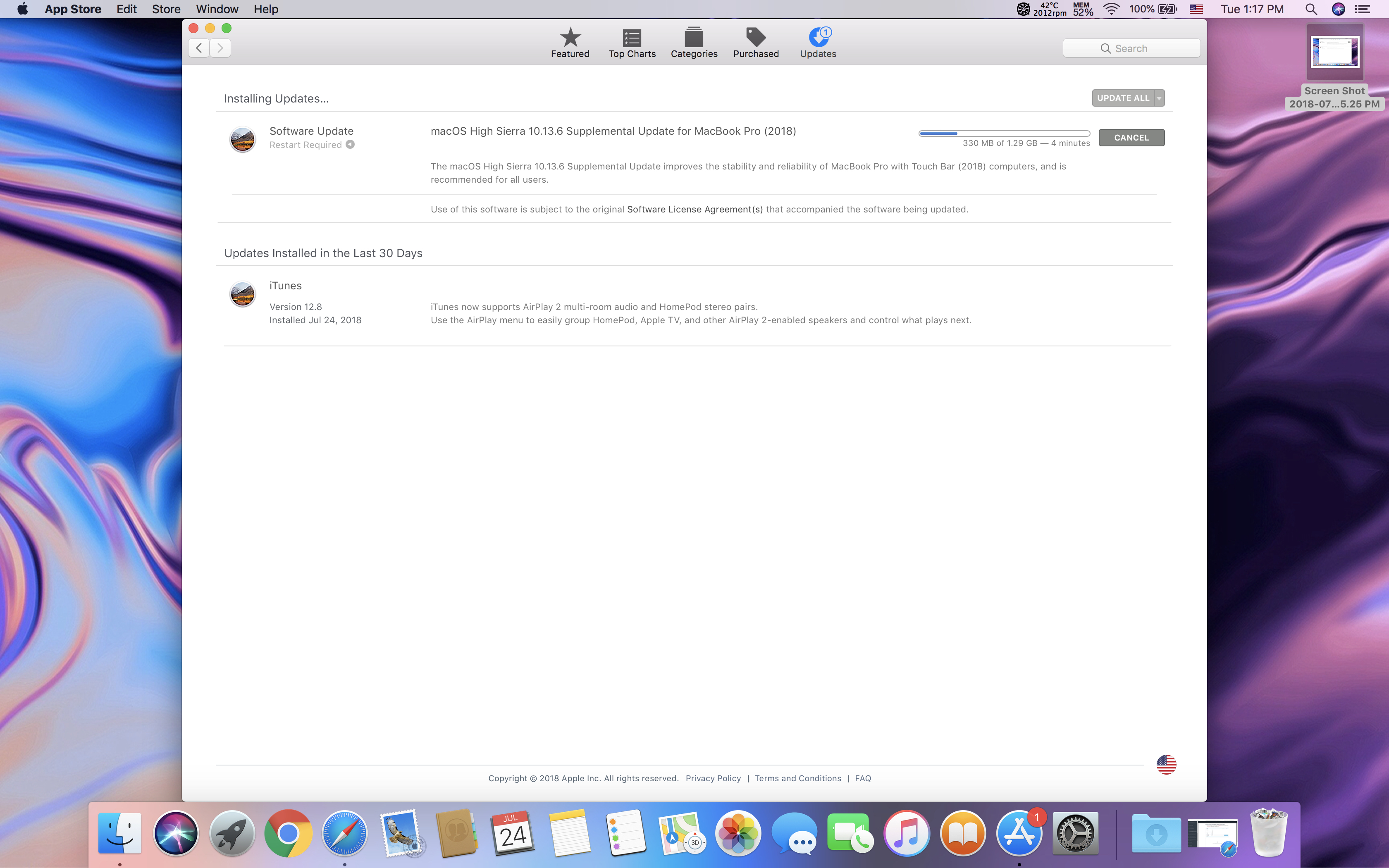
Task: Cancel the Supplemental Update download
Action: tap(1131, 138)
